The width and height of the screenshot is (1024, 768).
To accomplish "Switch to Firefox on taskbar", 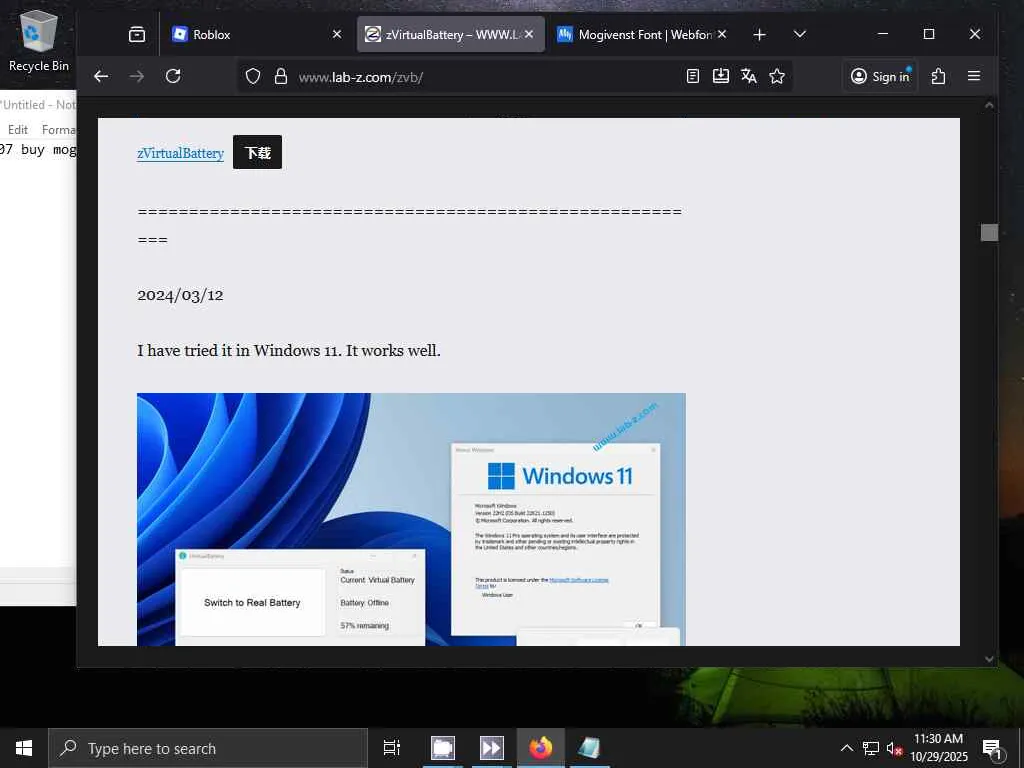I will [541, 748].
